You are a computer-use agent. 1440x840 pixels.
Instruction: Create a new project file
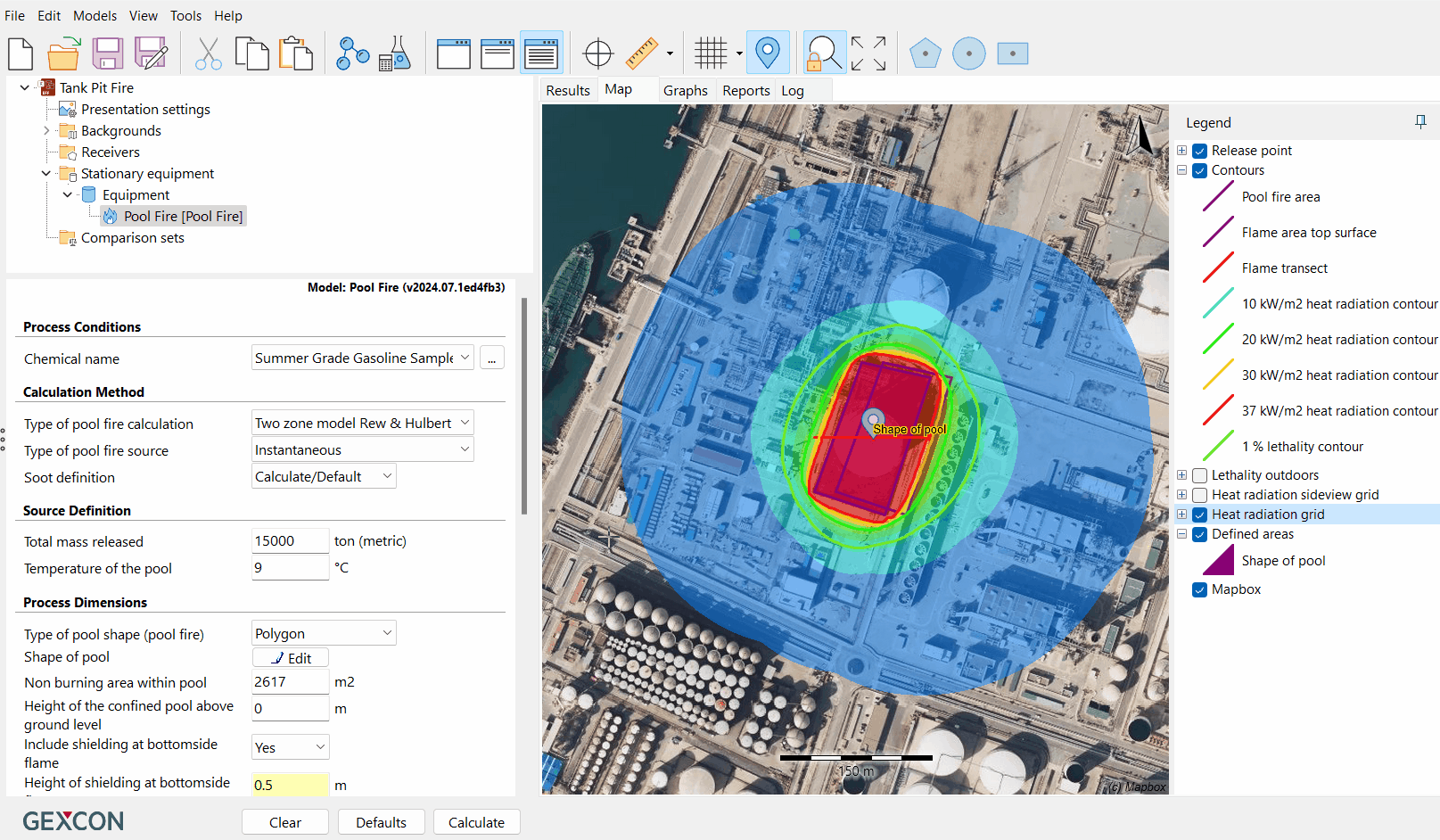[21, 54]
